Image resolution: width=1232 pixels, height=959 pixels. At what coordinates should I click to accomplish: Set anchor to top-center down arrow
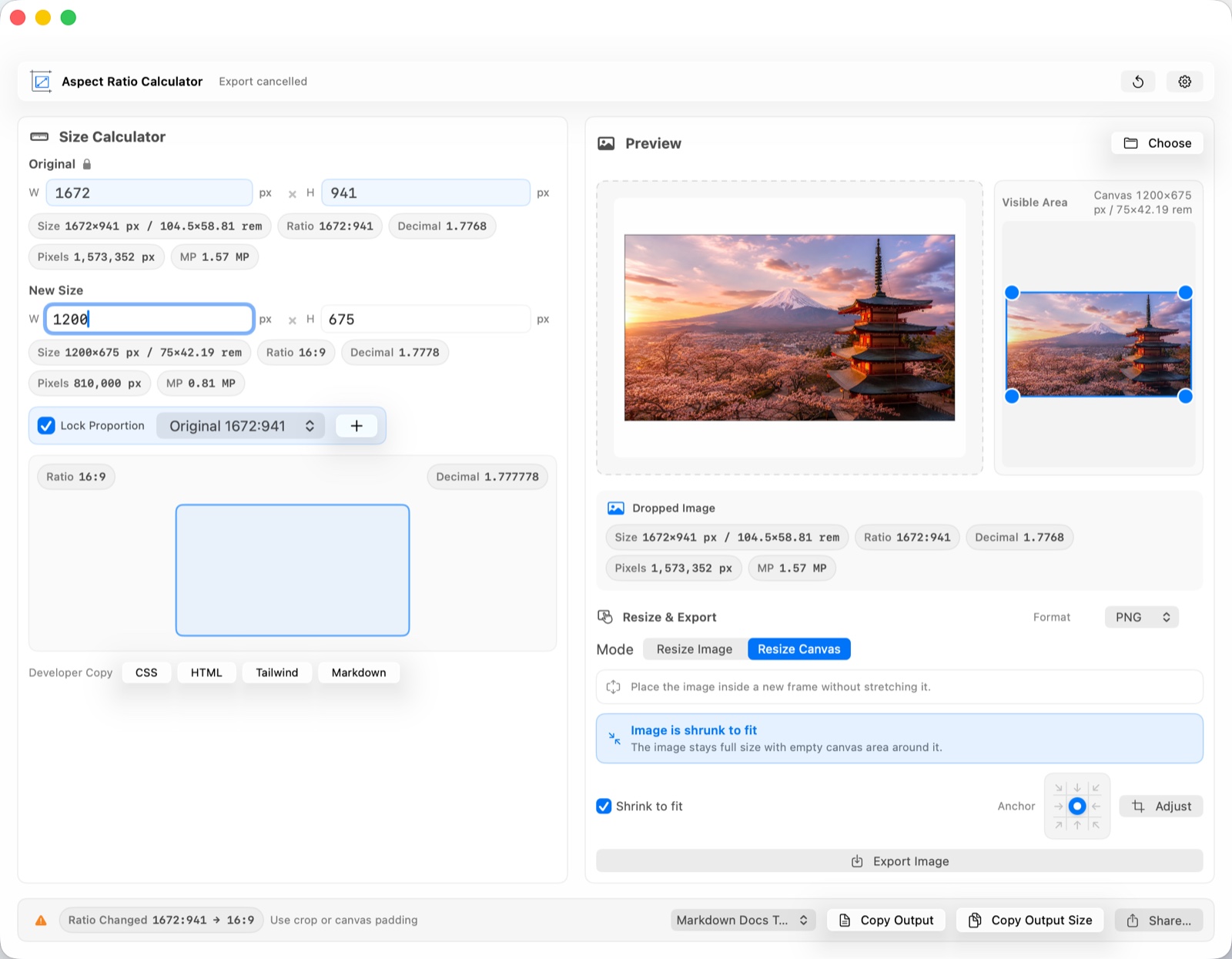tap(1077, 788)
